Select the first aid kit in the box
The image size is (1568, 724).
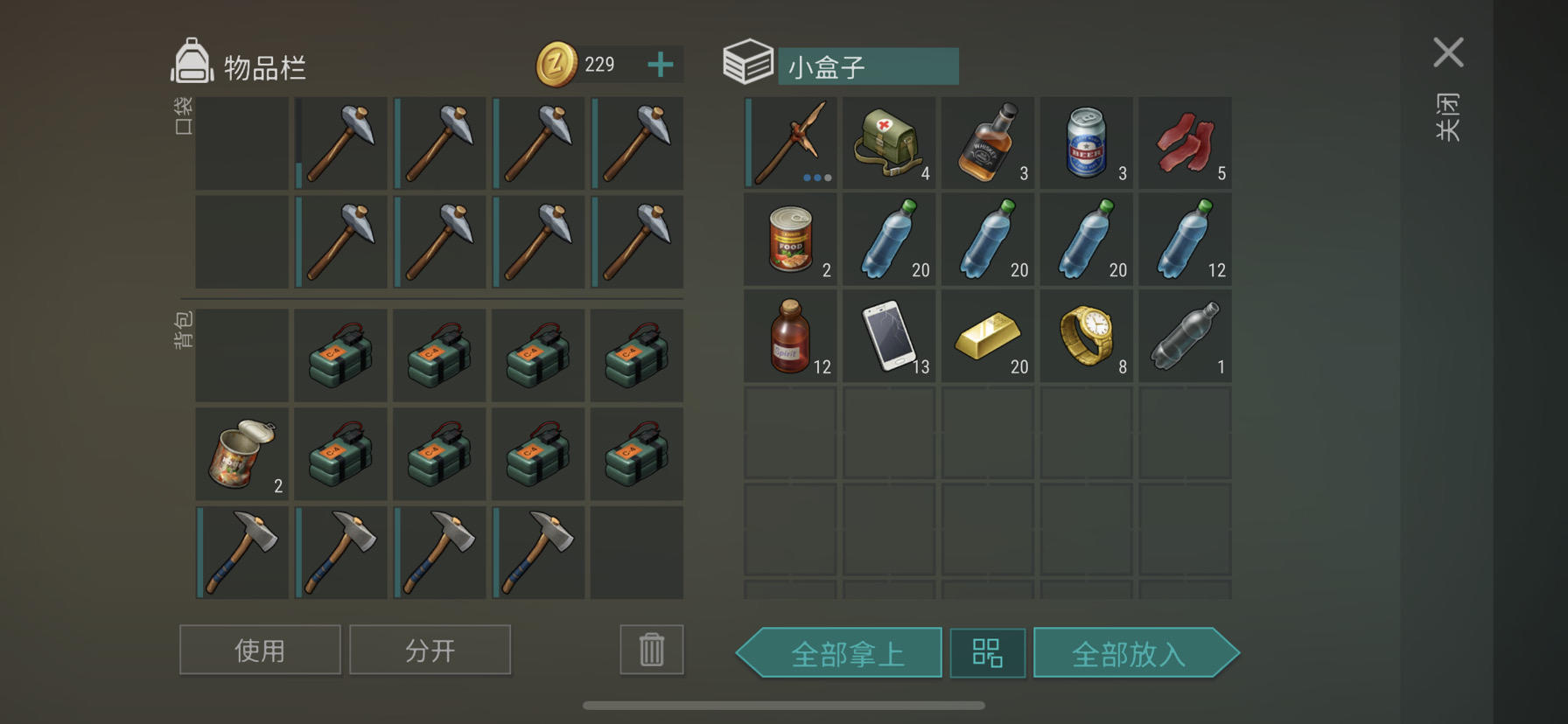click(889, 143)
